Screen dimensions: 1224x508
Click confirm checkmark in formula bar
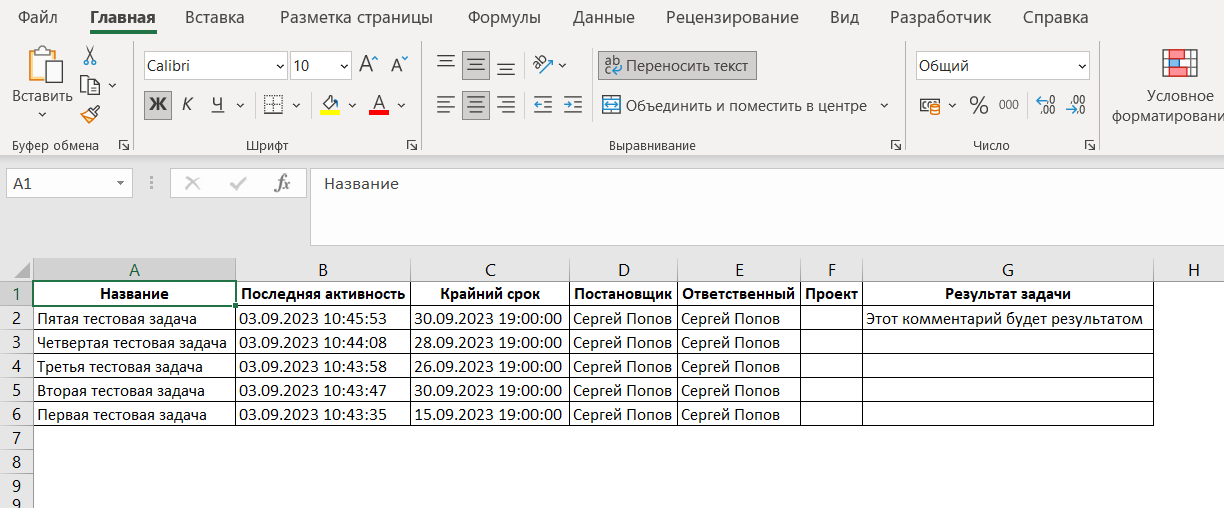click(x=238, y=183)
